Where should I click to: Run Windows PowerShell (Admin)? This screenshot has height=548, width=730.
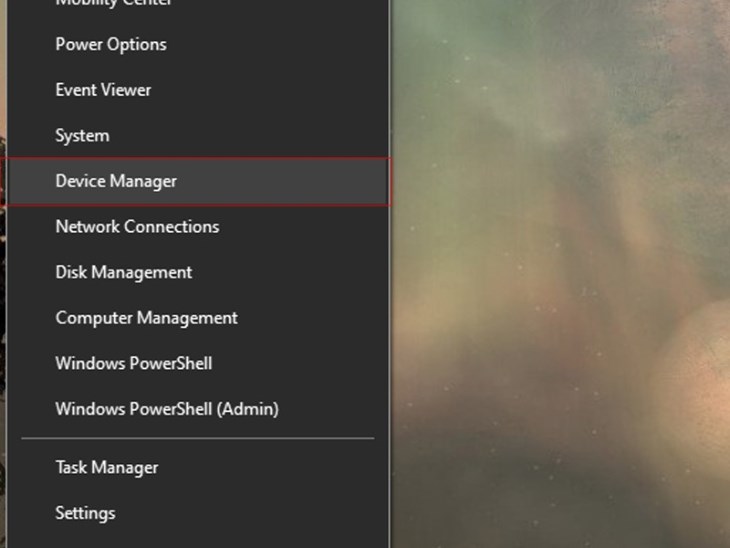166,409
